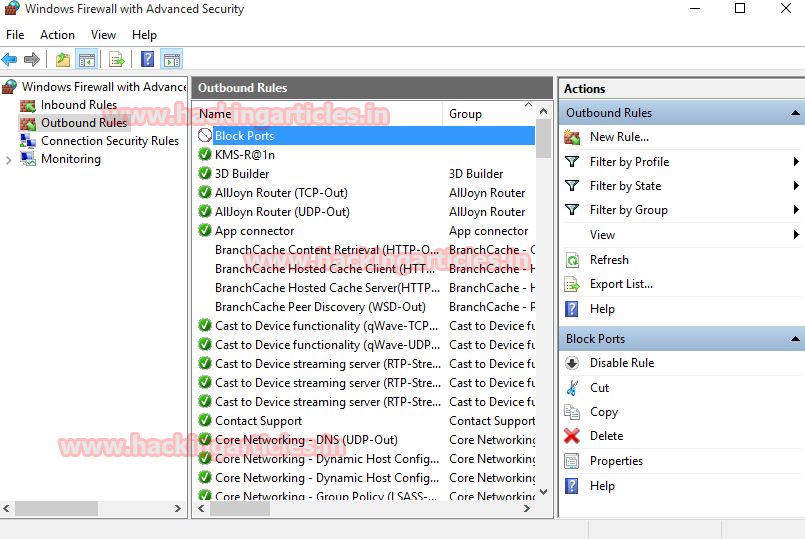Click the Cut action
The image size is (805, 539).
599,388
